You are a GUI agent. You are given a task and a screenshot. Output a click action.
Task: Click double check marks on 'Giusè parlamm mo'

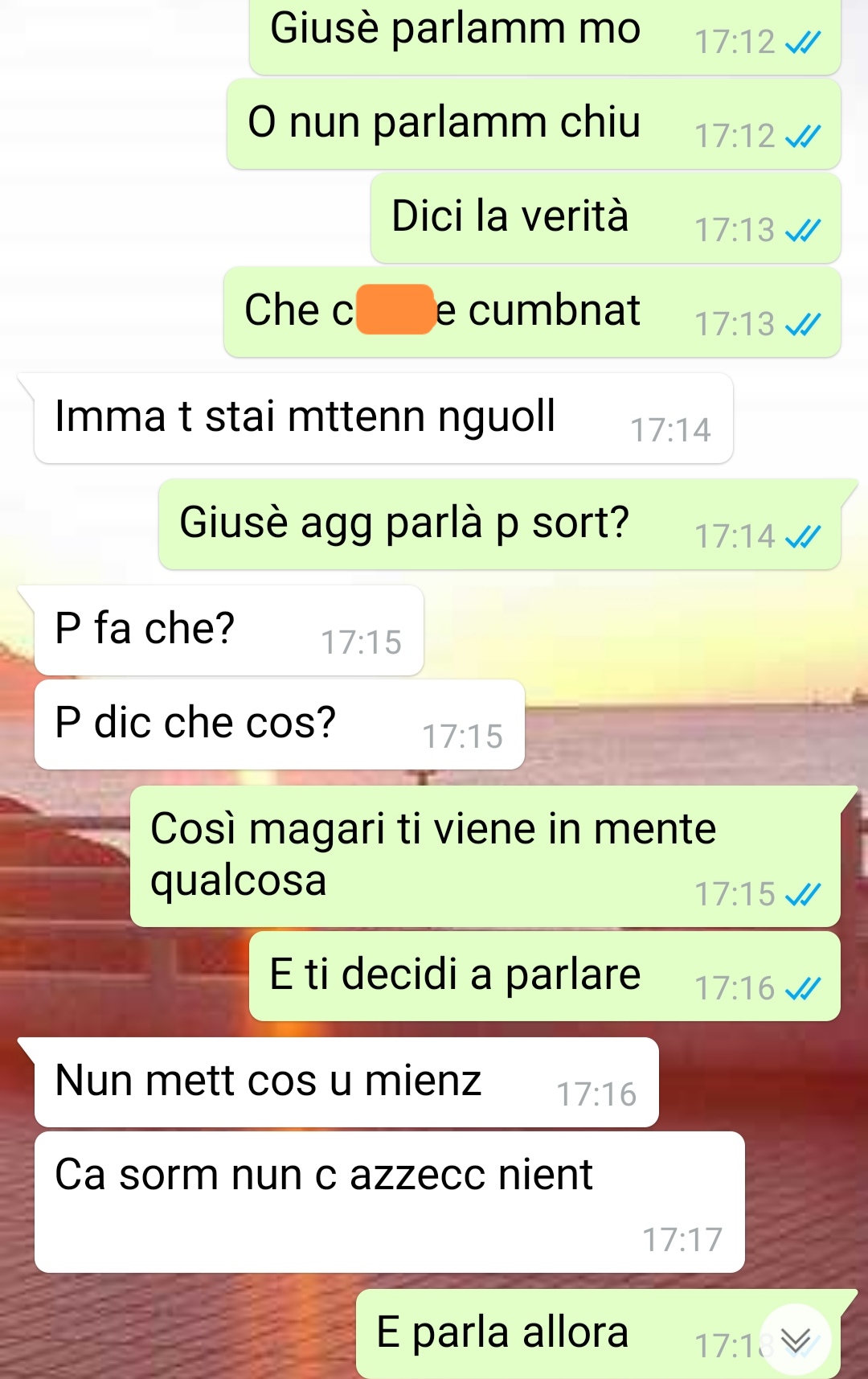pyautogui.click(x=803, y=43)
